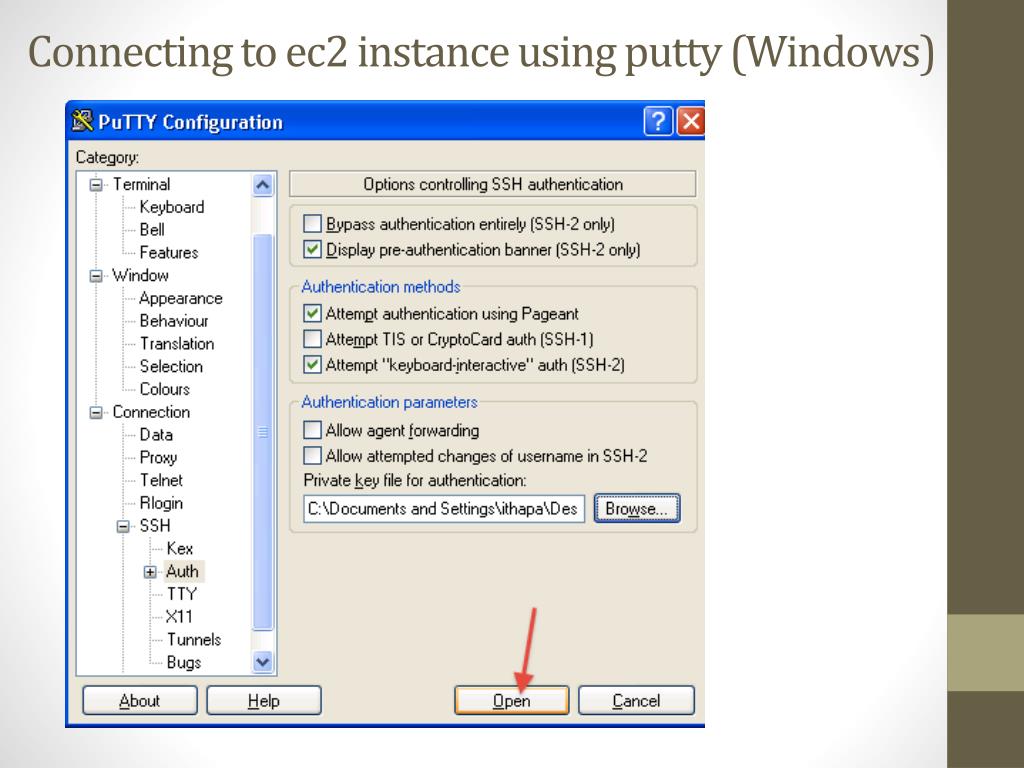Viewport: 1024px width, 768px height.
Task: Click the question mark help button
Action: pos(658,121)
